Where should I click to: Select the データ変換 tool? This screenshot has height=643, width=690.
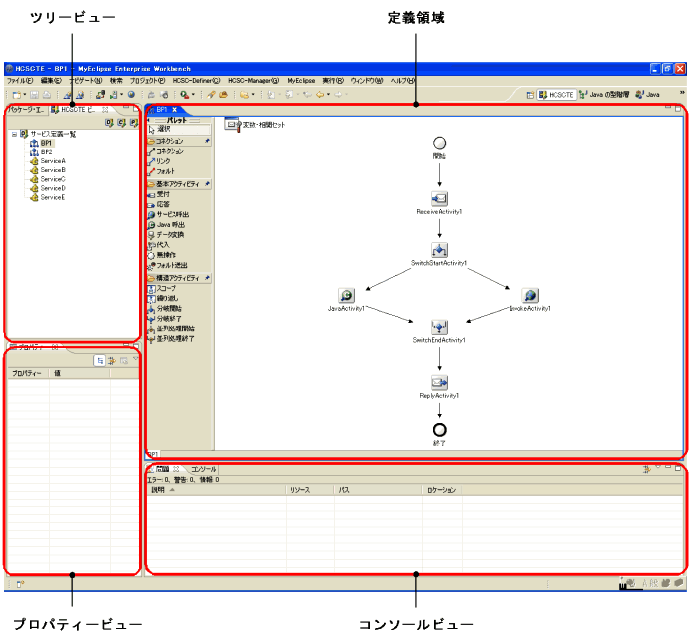(x=166, y=235)
